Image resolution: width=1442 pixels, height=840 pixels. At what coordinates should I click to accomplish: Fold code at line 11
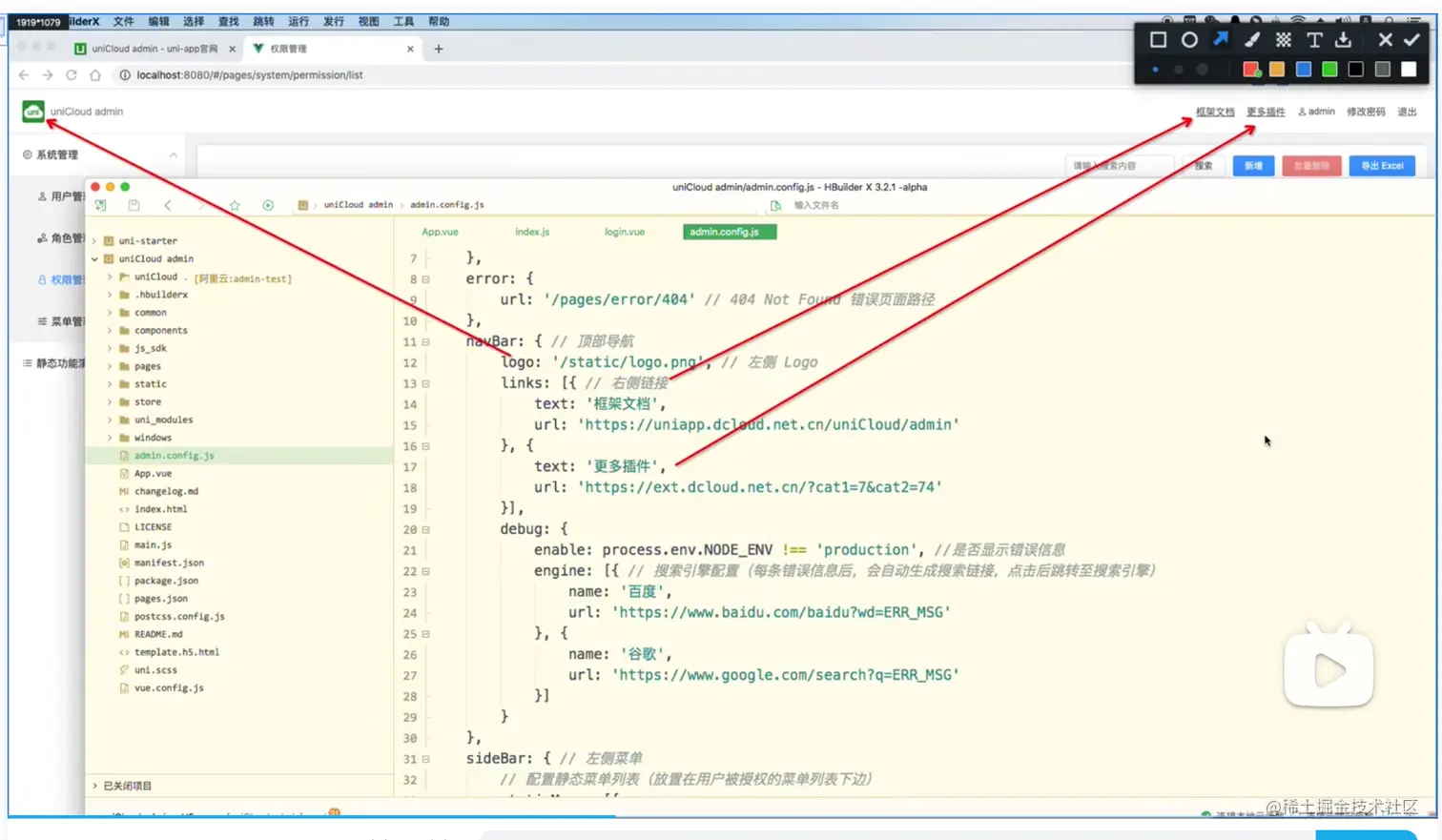(425, 342)
